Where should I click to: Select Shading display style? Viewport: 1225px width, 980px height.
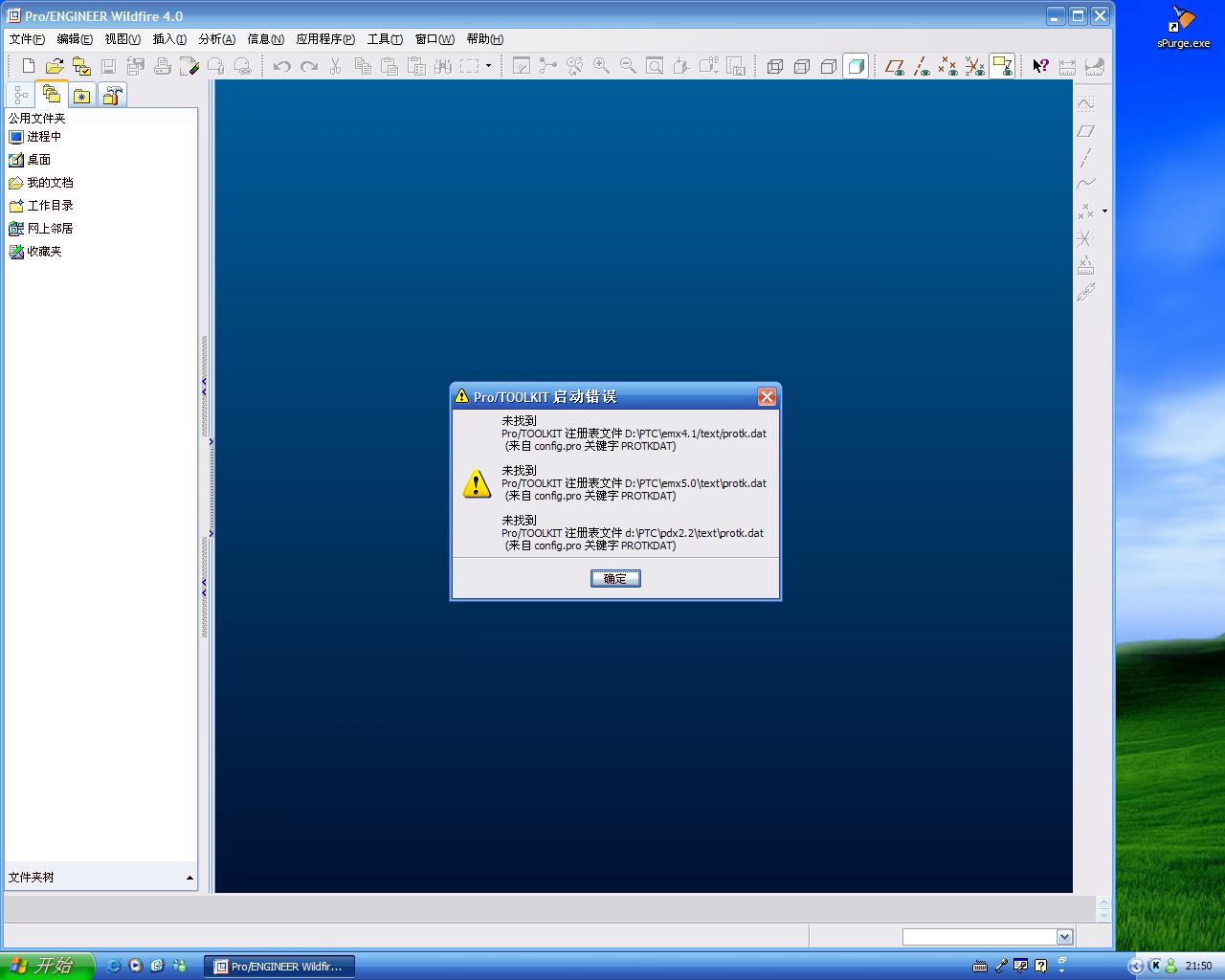pyautogui.click(x=856, y=66)
